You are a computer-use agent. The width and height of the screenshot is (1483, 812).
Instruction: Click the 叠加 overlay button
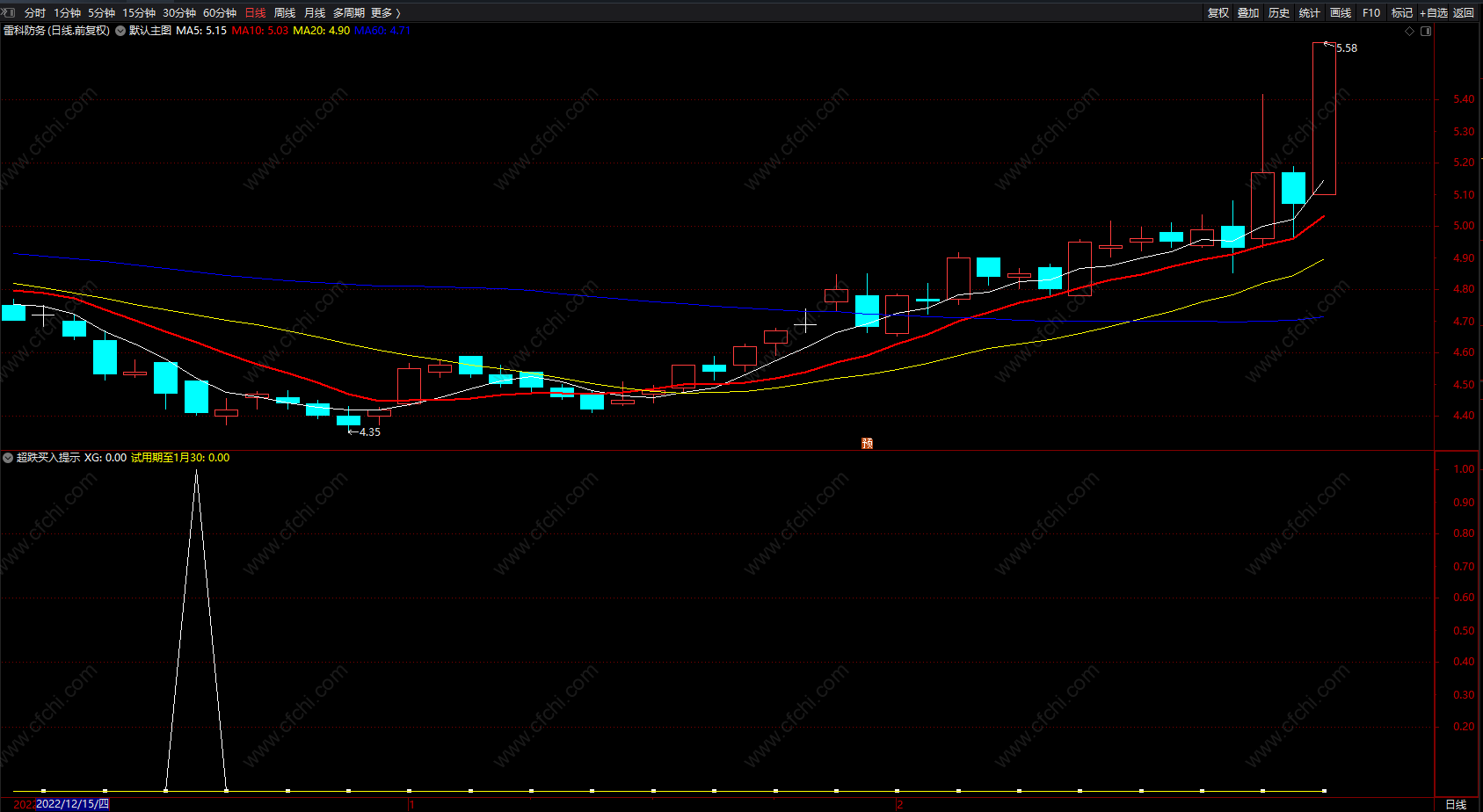(x=1248, y=12)
